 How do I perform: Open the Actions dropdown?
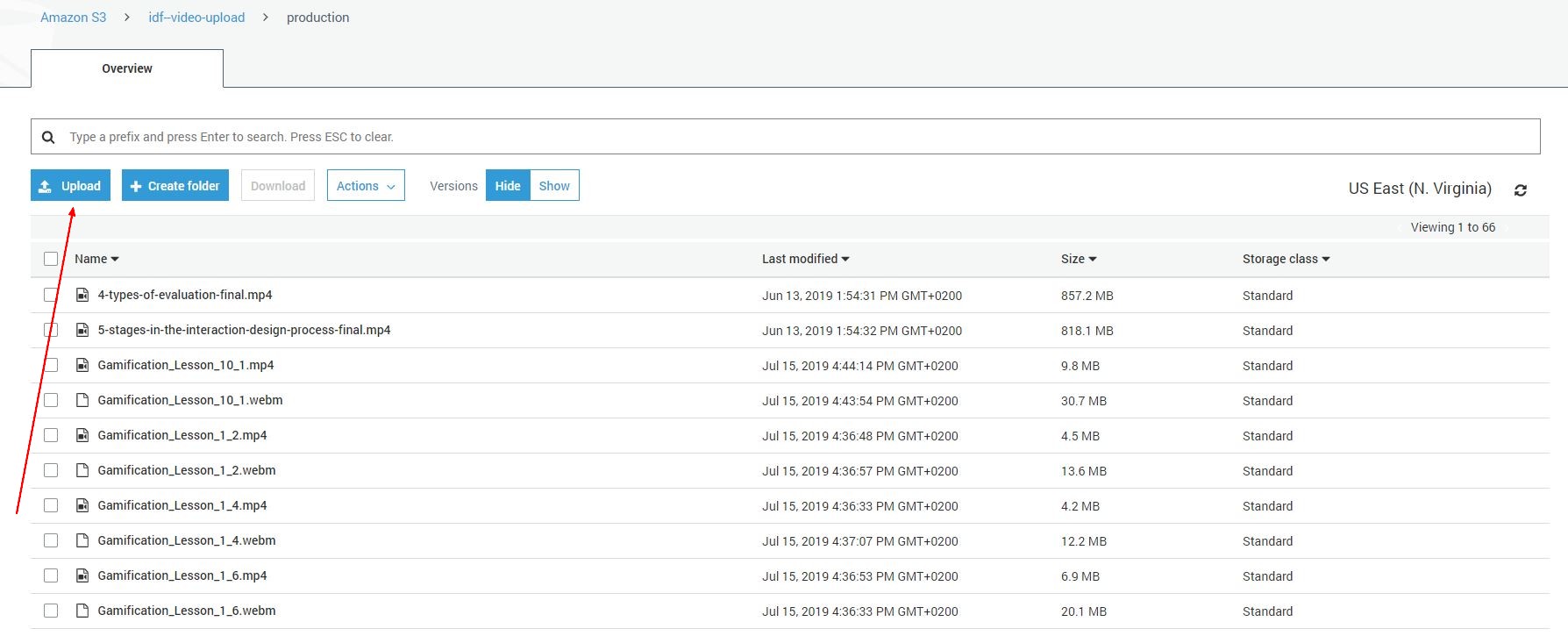coord(366,185)
